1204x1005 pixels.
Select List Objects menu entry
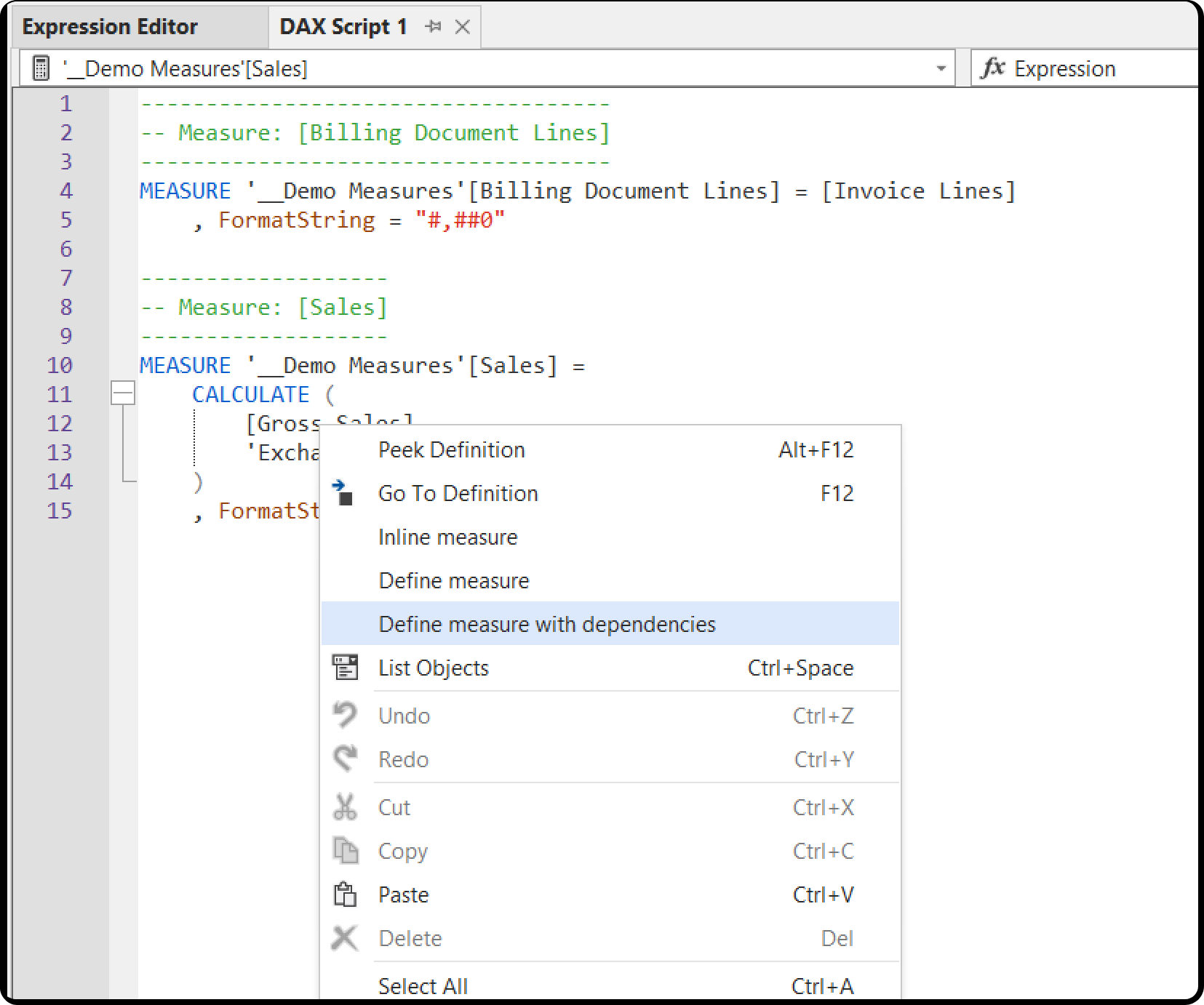pyautogui.click(x=610, y=668)
